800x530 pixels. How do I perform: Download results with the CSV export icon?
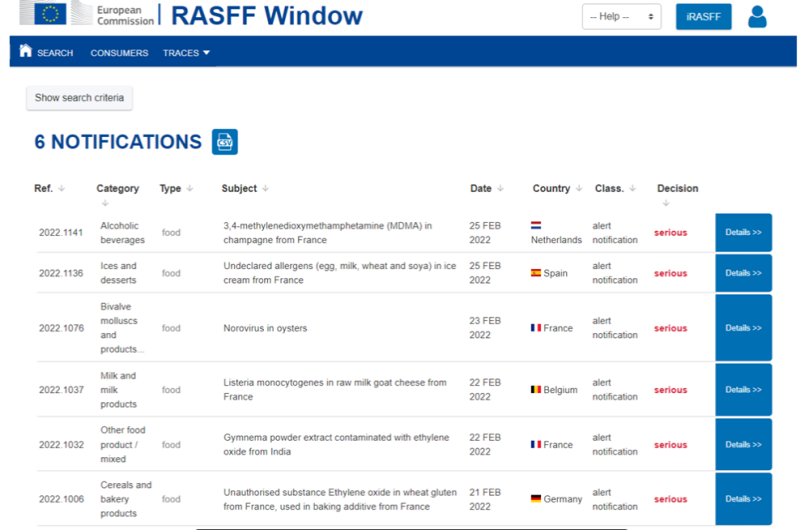point(224,142)
